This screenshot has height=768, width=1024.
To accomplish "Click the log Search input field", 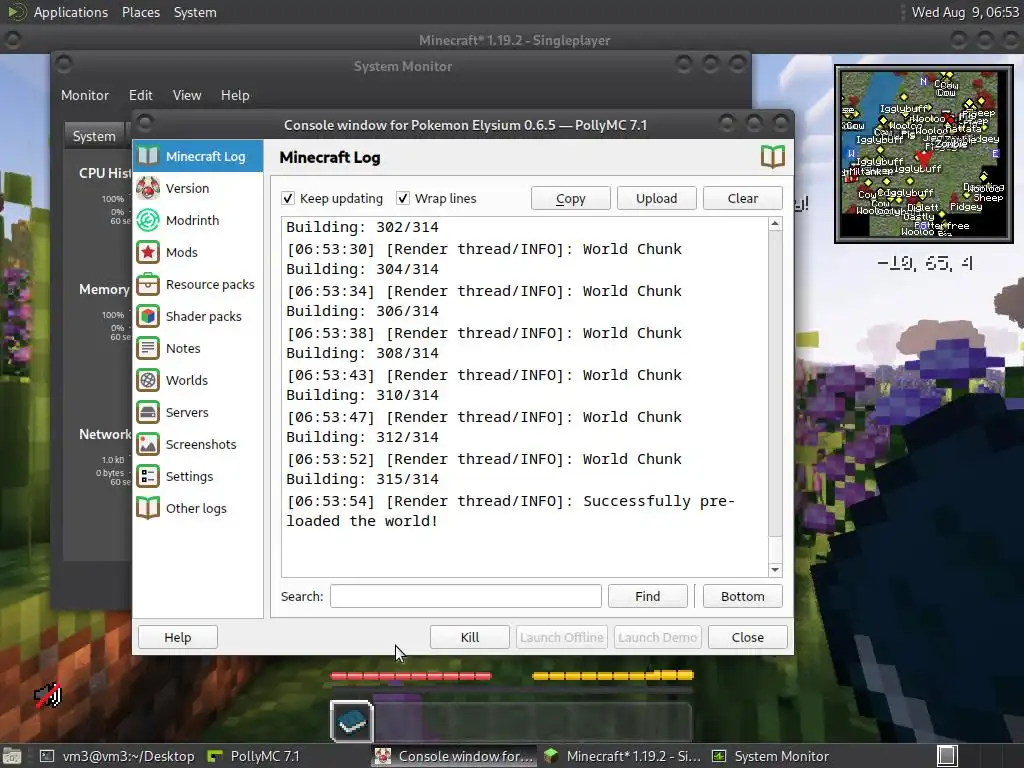I will 466,596.
